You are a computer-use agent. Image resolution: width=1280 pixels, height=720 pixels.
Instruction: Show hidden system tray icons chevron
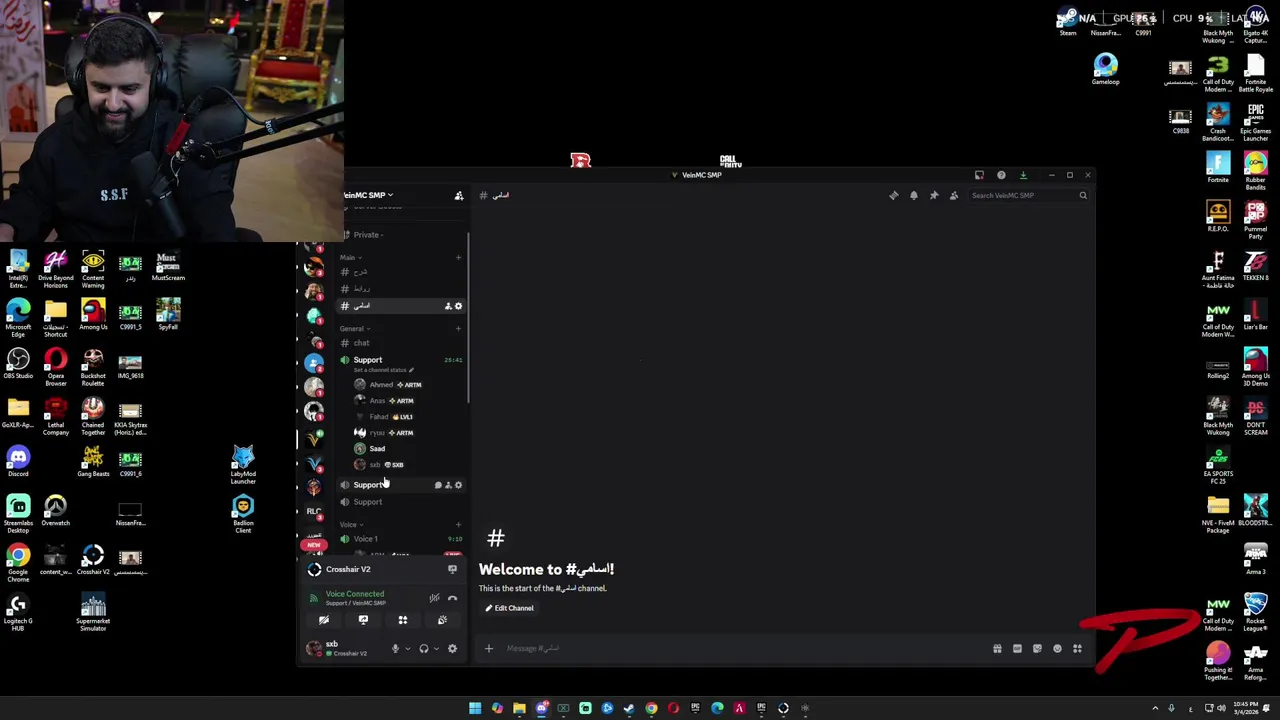tap(1155, 708)
